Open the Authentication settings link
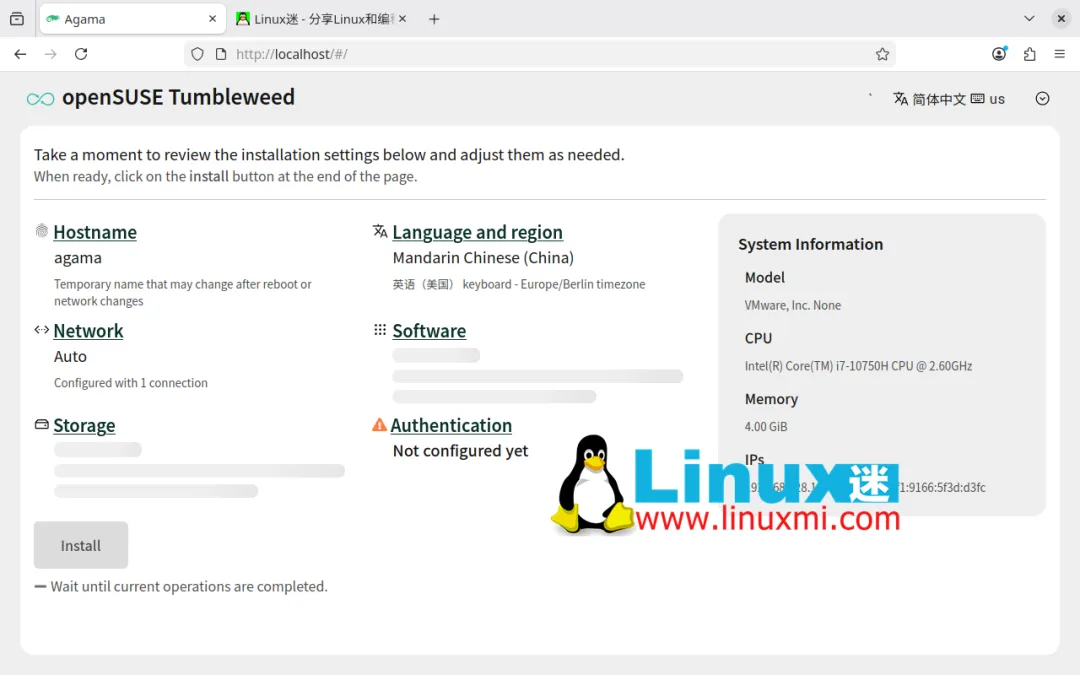The width and height of the screenshot is (1080, 675). [x=451, y=426]
